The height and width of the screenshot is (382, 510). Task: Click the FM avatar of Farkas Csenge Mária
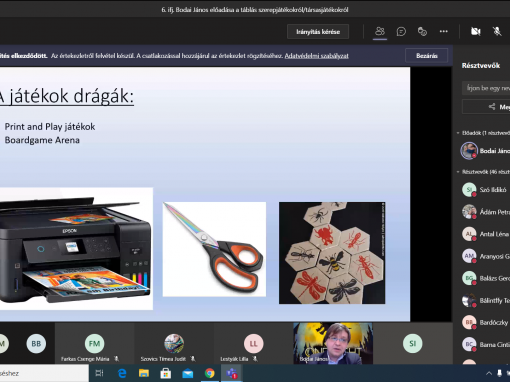point(94,343)
